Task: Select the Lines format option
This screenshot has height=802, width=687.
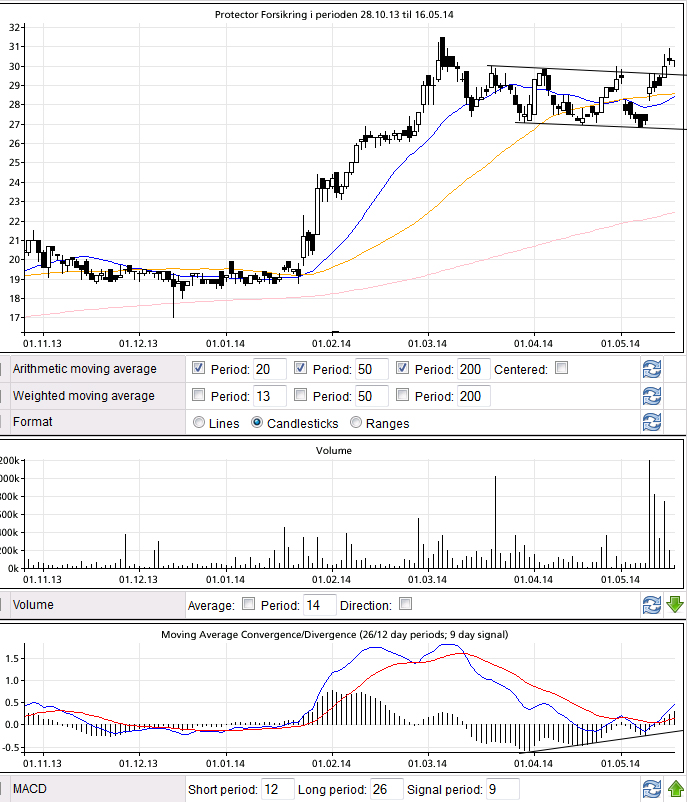Action: [198, 422]
